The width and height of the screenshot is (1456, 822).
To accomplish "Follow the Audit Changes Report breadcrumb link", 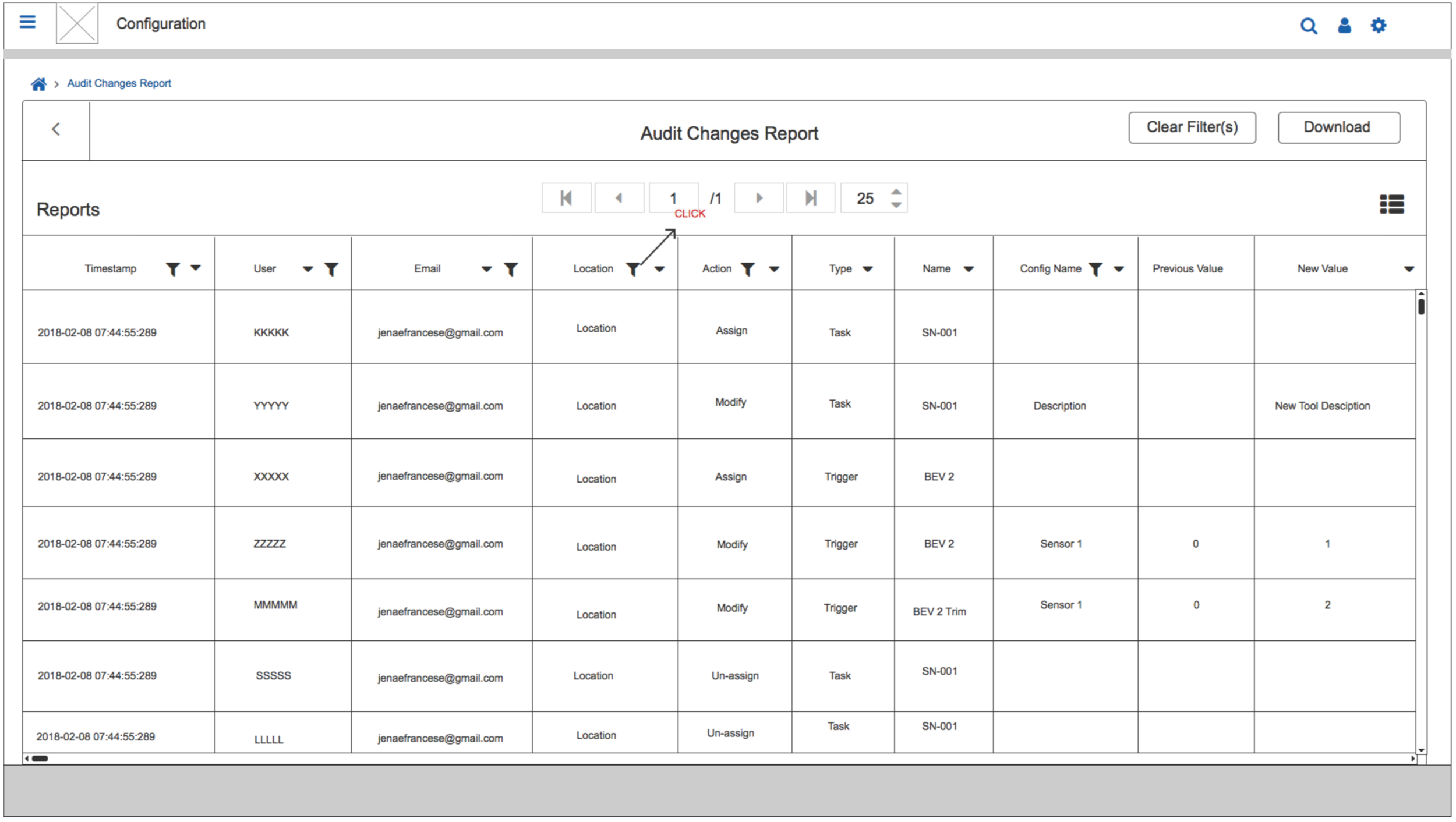I will [x=119, y=83].
